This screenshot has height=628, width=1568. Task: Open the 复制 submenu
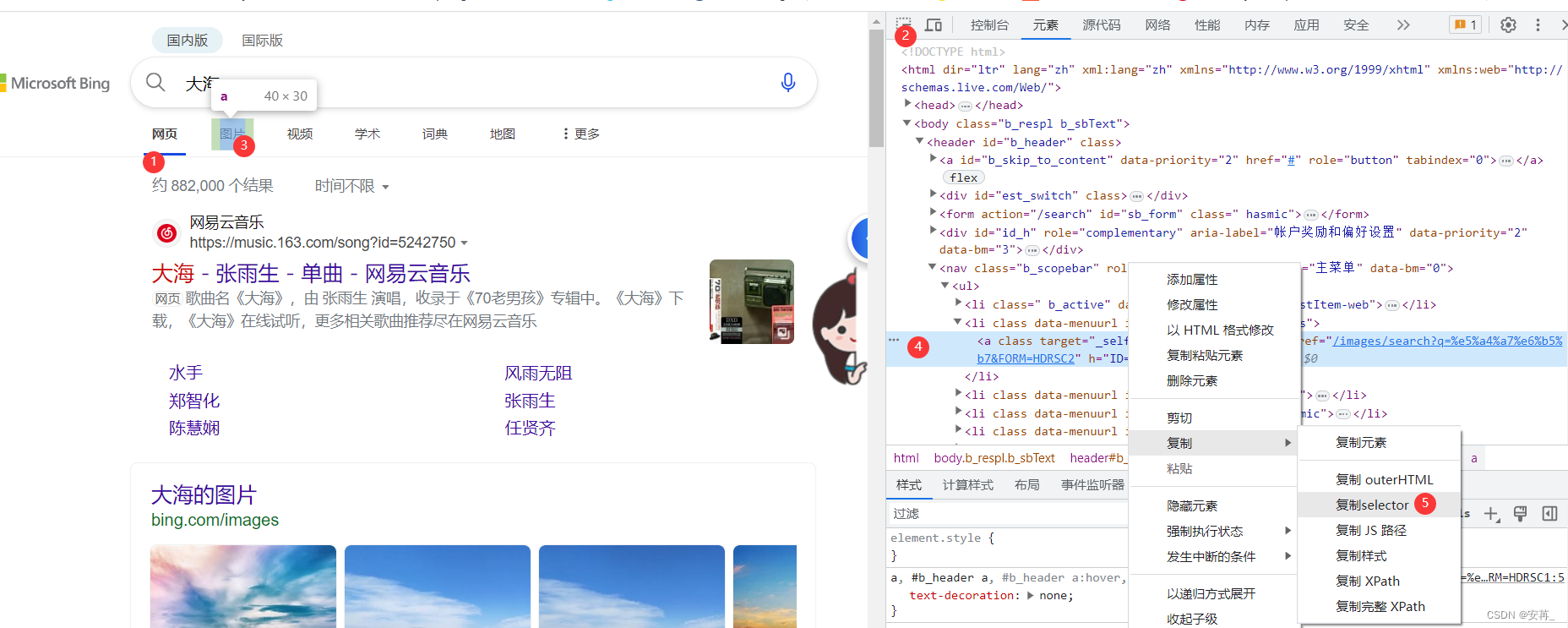[1213, 443]
